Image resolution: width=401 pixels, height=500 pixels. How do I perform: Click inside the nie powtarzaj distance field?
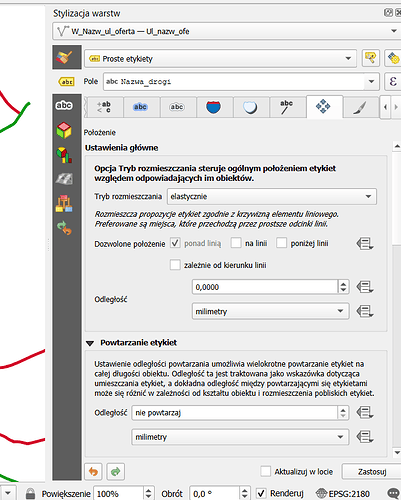(235, 413)
